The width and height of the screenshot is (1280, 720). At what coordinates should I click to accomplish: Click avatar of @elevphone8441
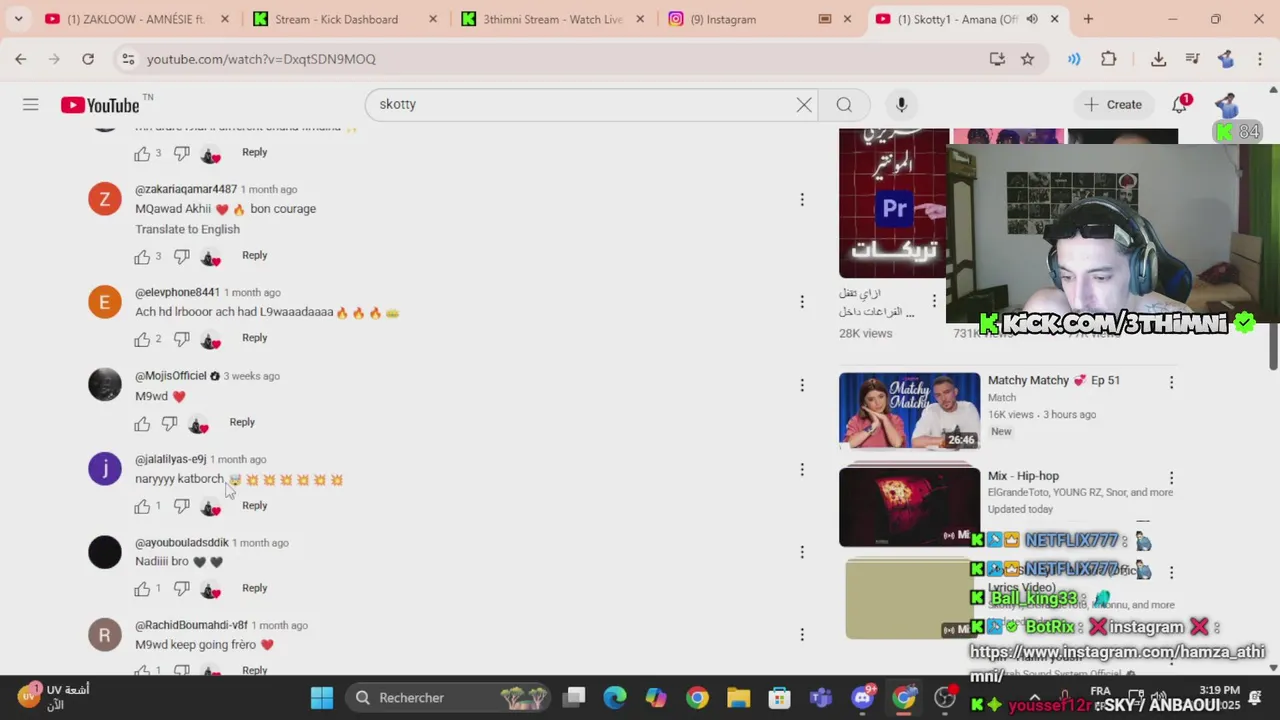[104, 302]
